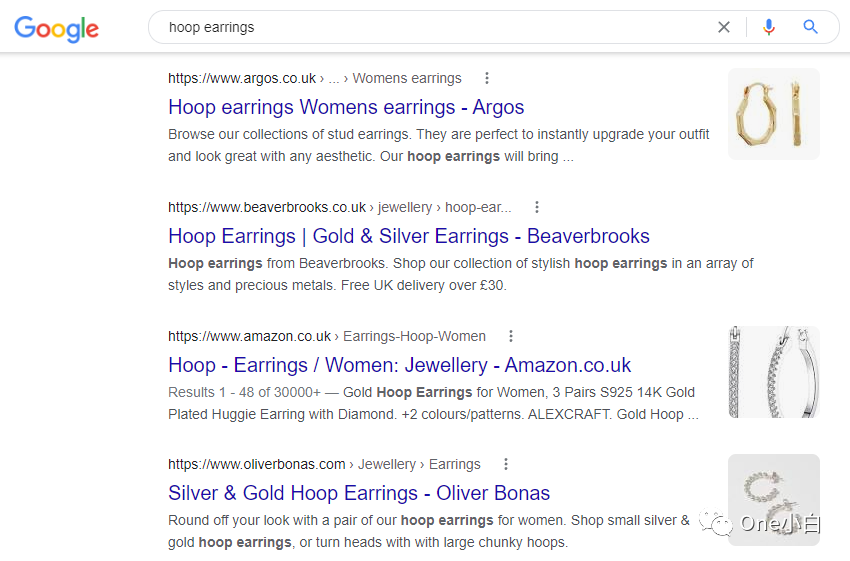Click the magnifying glass search icon
Screen dimensions: 850x561
pyautogui.click(x=811, y=27)
